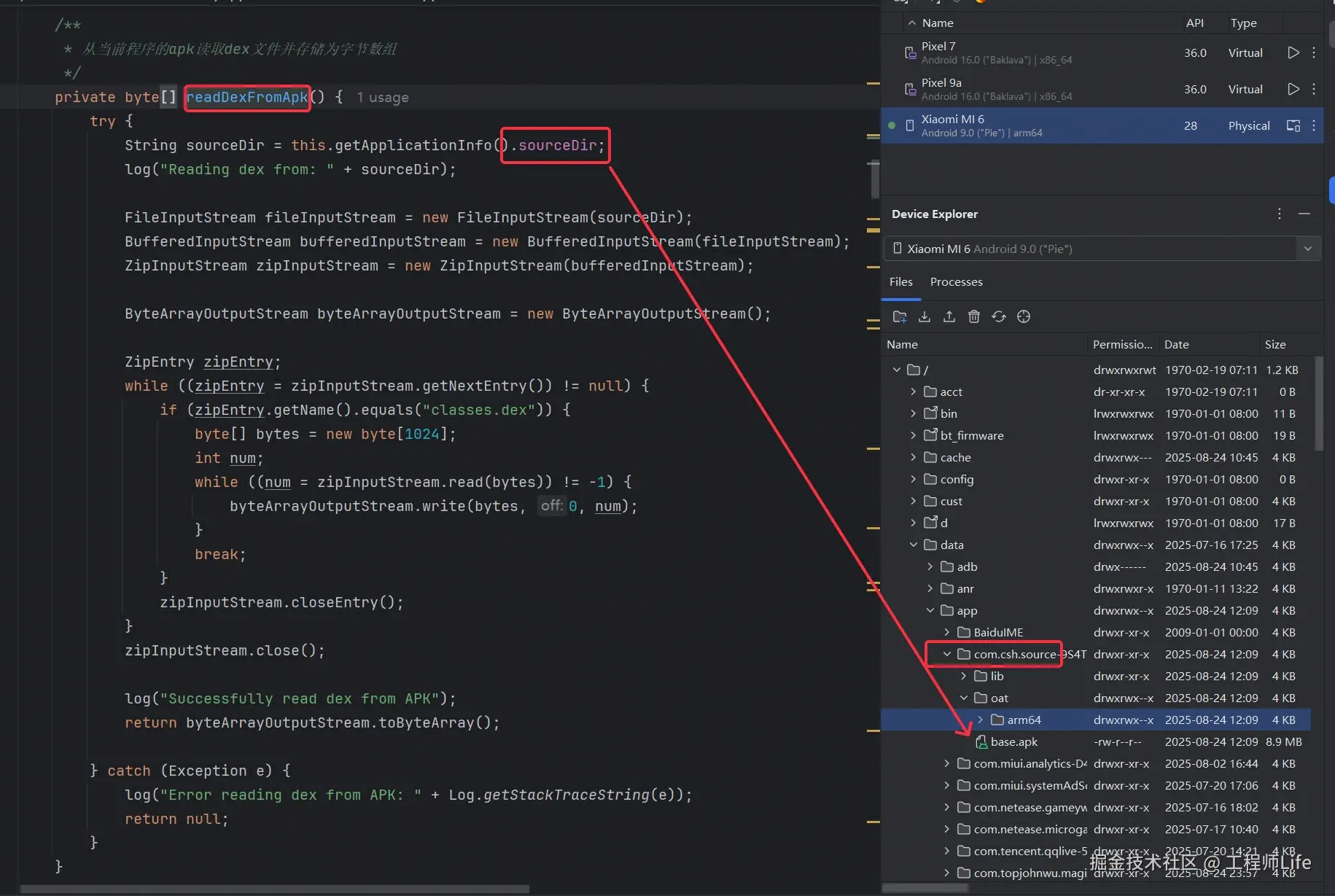
Task: Select the com.miui.systemAdS folder row
Action: pos(1096,785)
